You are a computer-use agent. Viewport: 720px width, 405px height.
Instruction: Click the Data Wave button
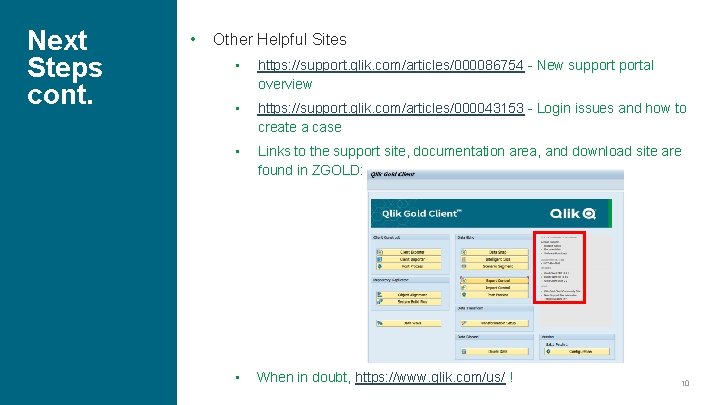(409, 323)
